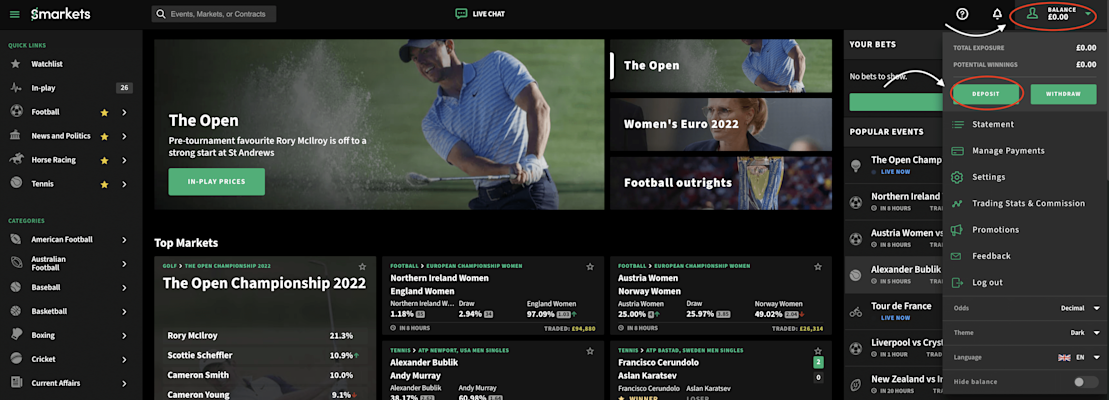Click the Log out door icon
The image size is (1109, 400).
958,282
